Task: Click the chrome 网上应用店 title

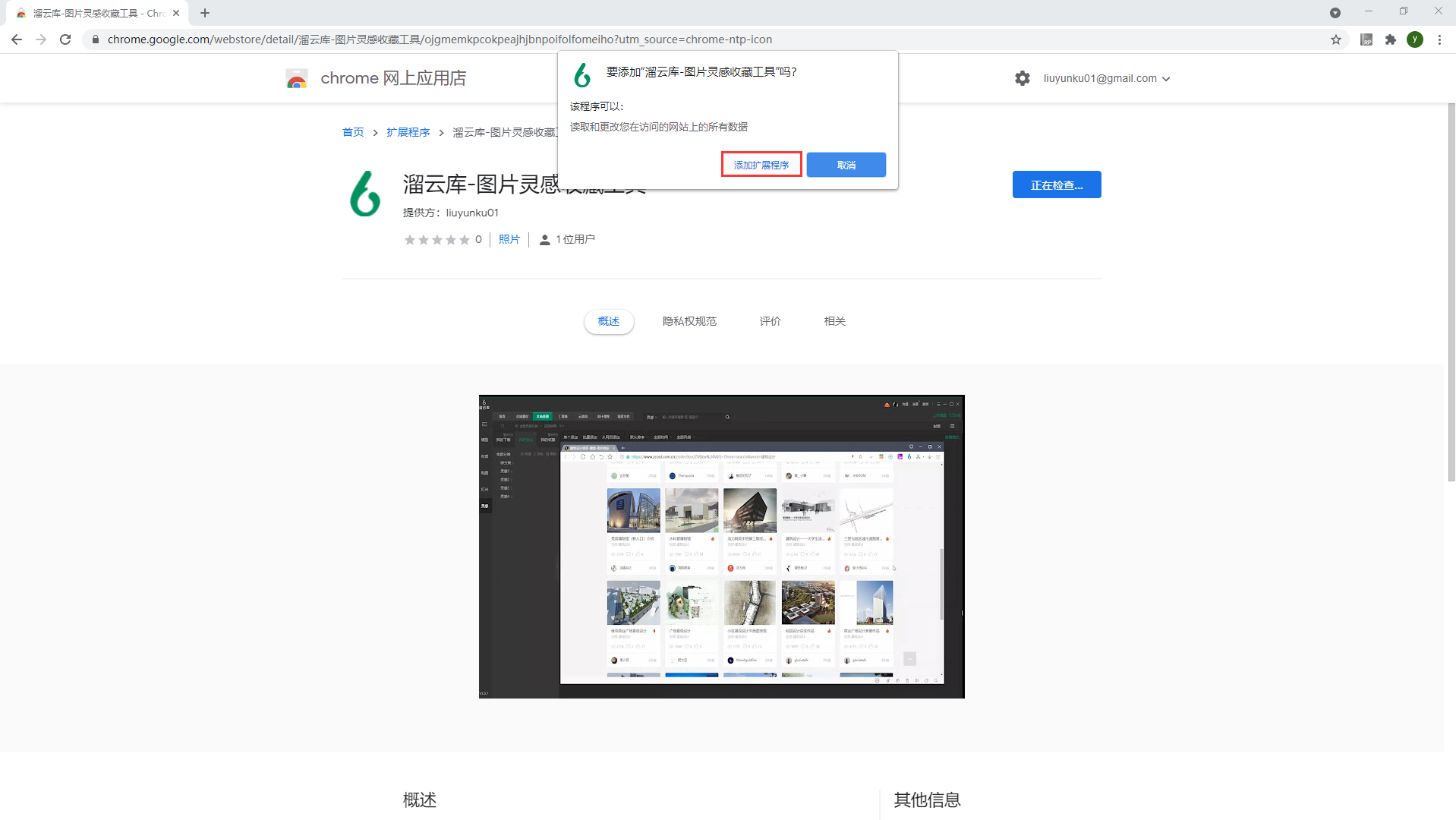Action: [x=393, y=78]
